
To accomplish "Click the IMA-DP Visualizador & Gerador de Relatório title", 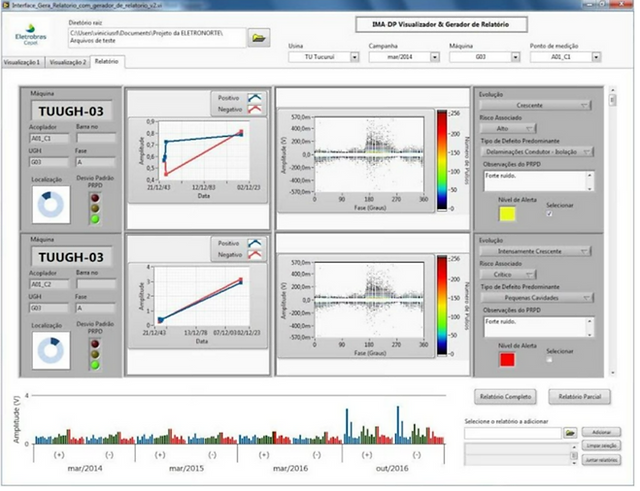I will [x=441, y=24].
